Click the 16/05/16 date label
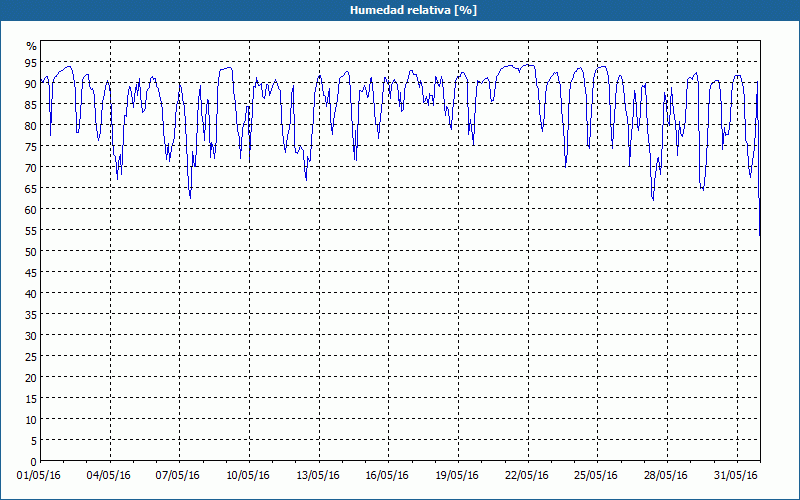The image size is (800, 500). (x=387, y=476)
